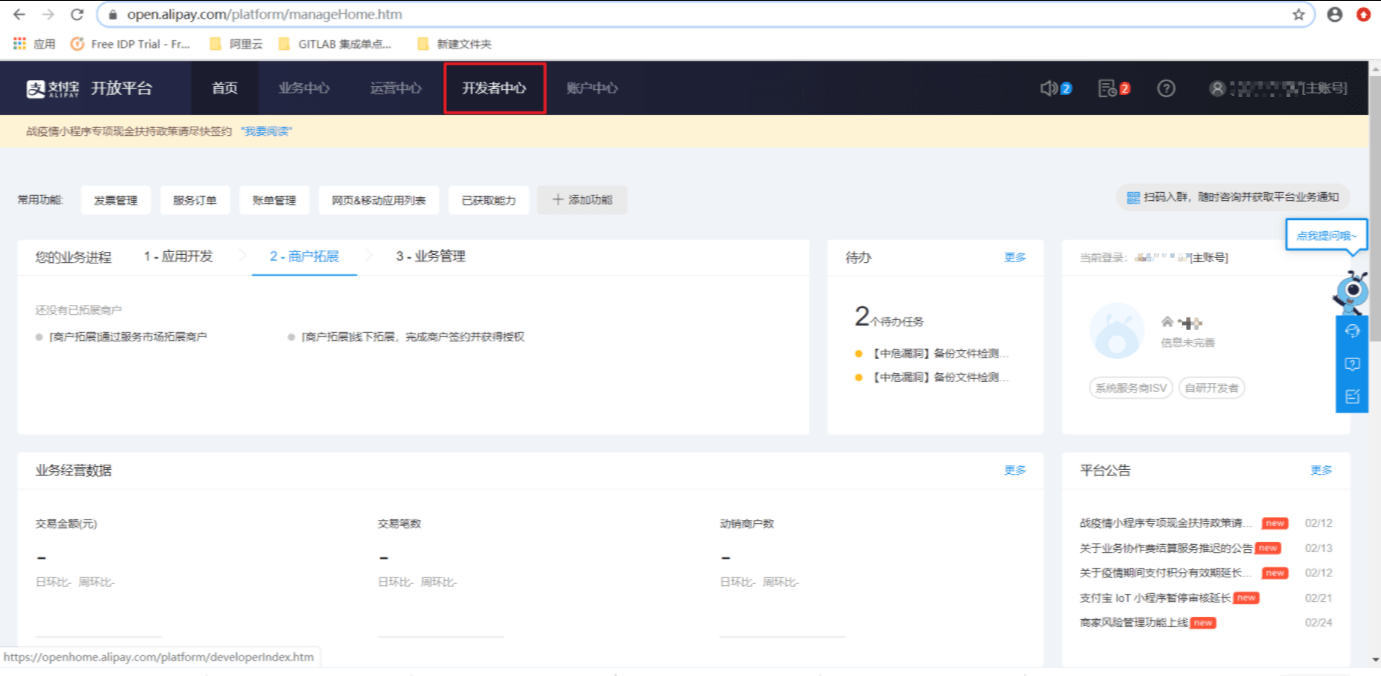Image resolution: width=1381 pixels, height=676 pixels.
Task: Click the 我要阅读 link in banner
Action: point(266,131)
